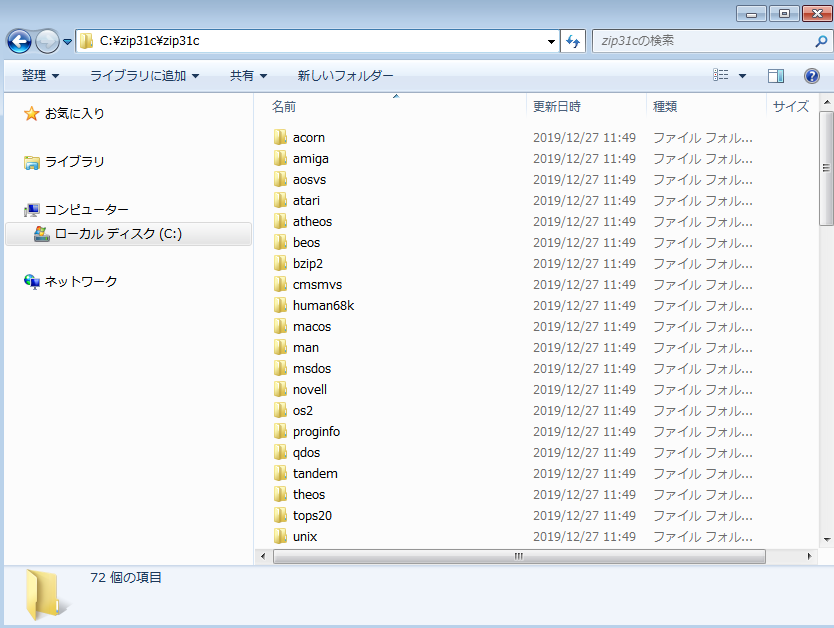Click the tops20 folder name
This screenshot has height=628, width=834.
coord(312,515)
